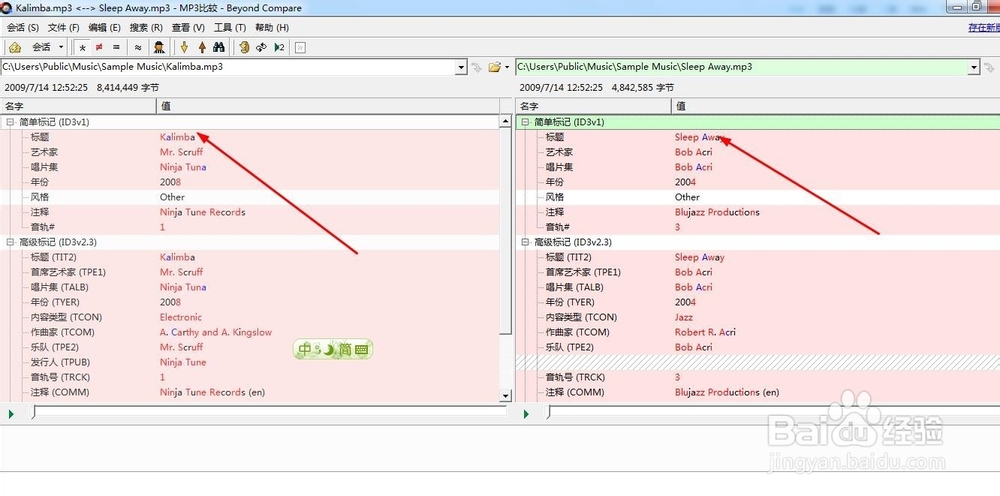
Task: Click right pane 值 column header
Action: click(x=835, y=106)
